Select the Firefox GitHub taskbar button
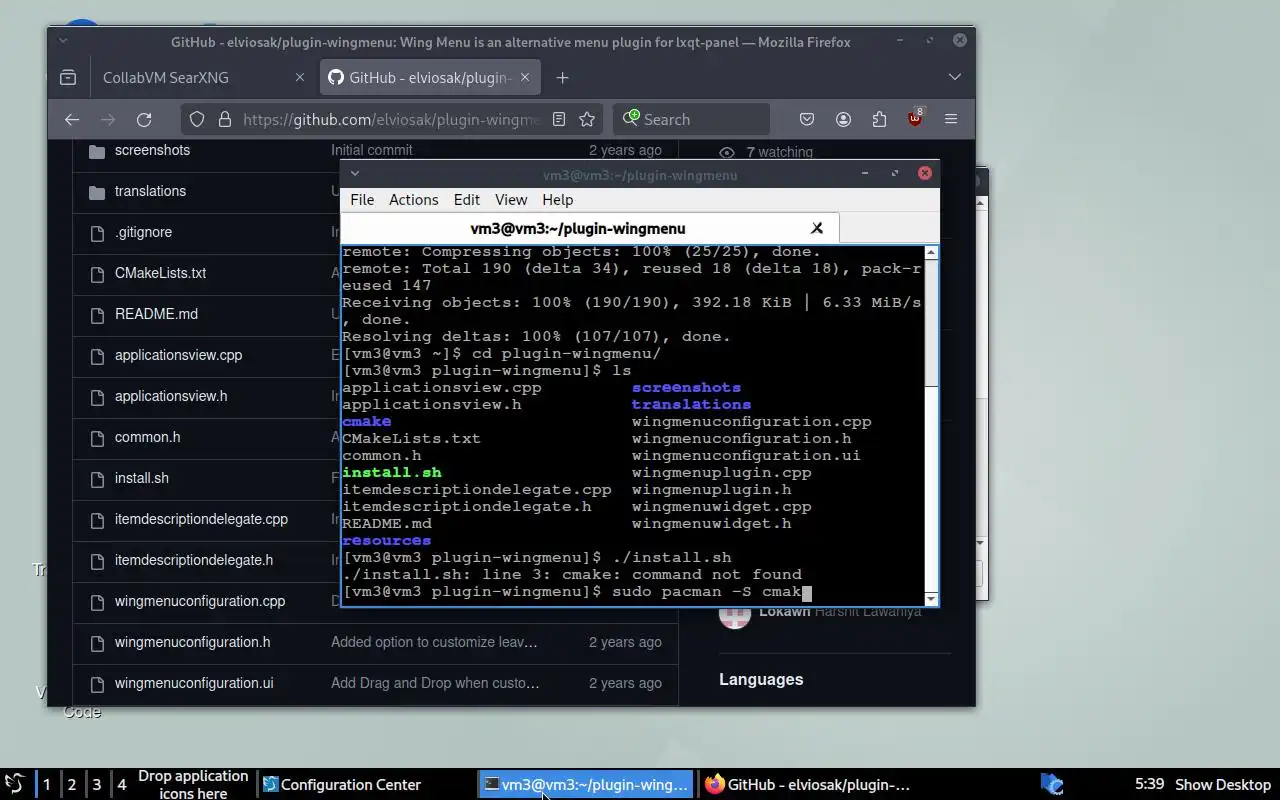 pos(807,784)
